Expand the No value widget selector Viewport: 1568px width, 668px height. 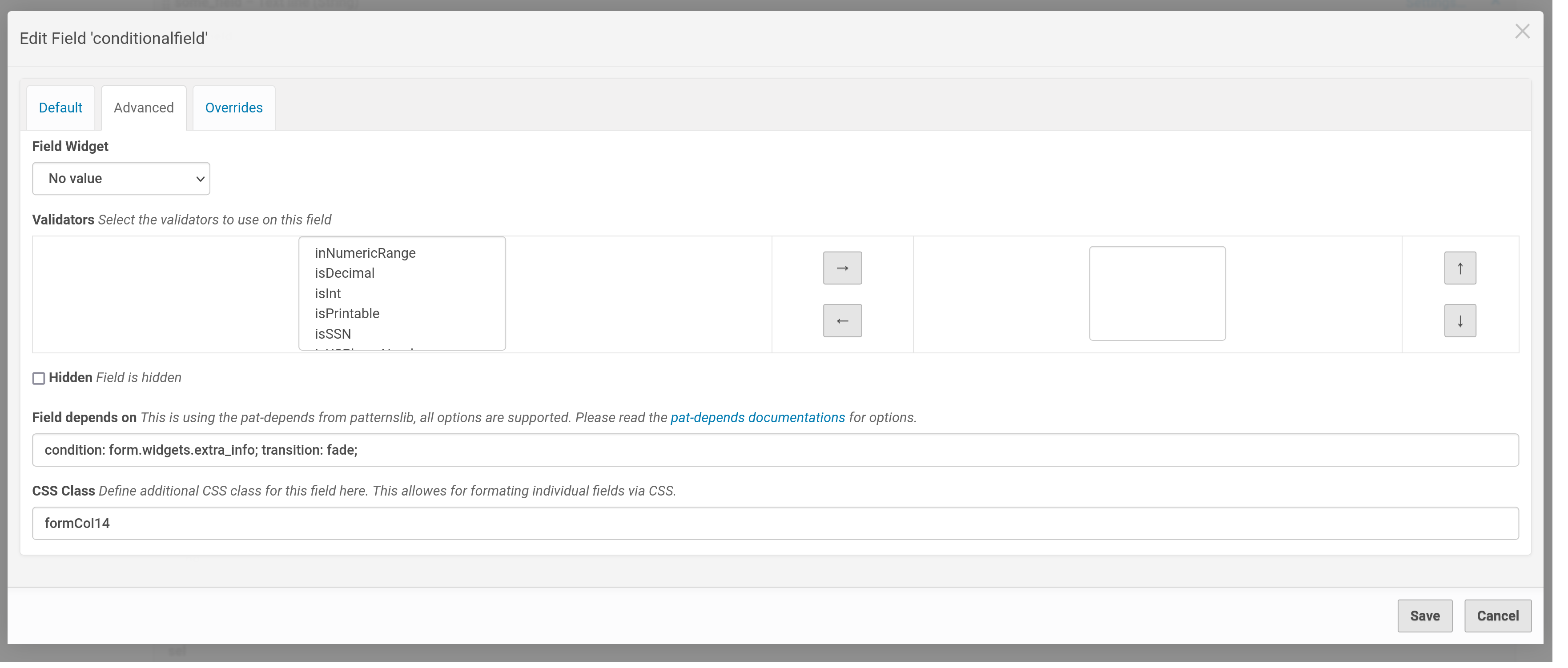(121, 178)
